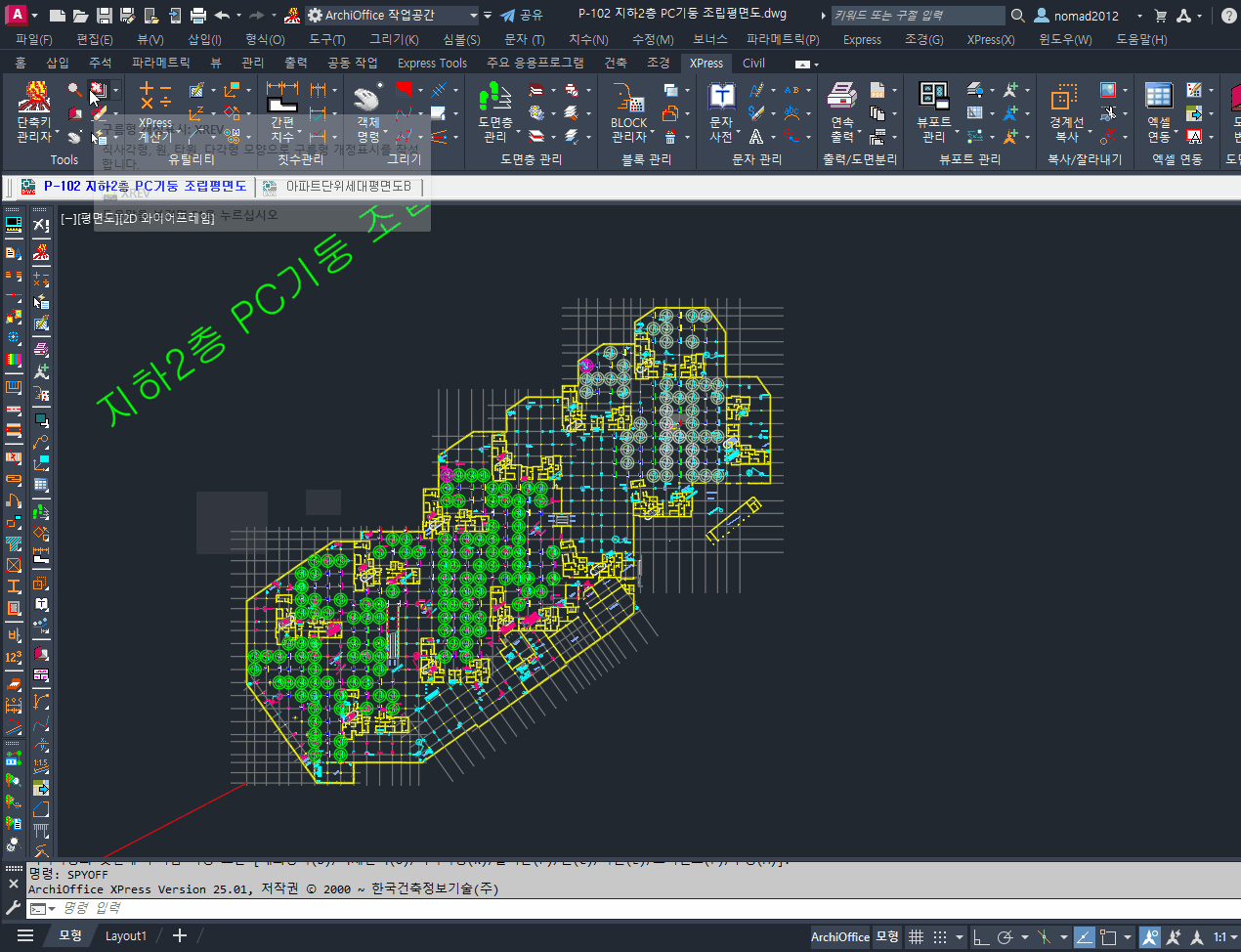Viewport: 1241px width, 952px height.
Task: Click the [평면도] view control label
Action: [95, 218]
